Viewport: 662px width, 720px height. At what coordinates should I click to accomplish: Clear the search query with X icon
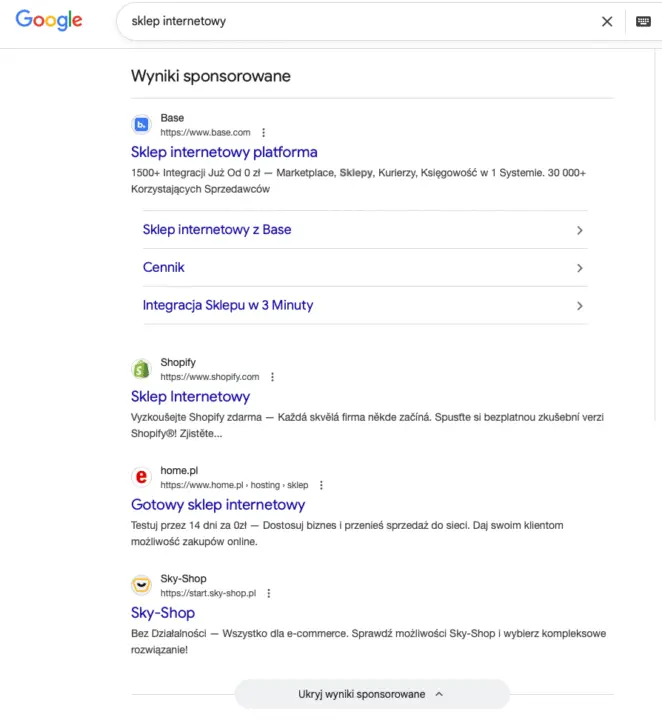(607, 21)
